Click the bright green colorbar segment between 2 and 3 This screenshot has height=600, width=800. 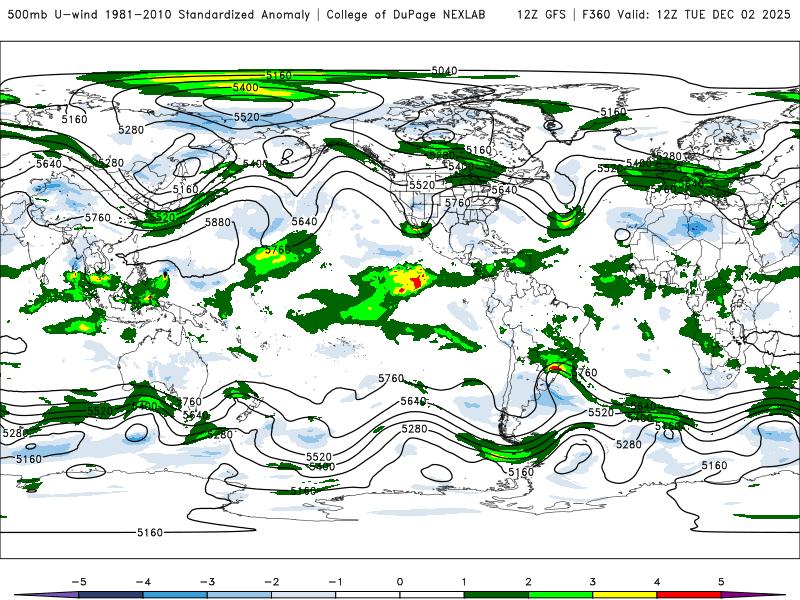[x=560, y=595]
